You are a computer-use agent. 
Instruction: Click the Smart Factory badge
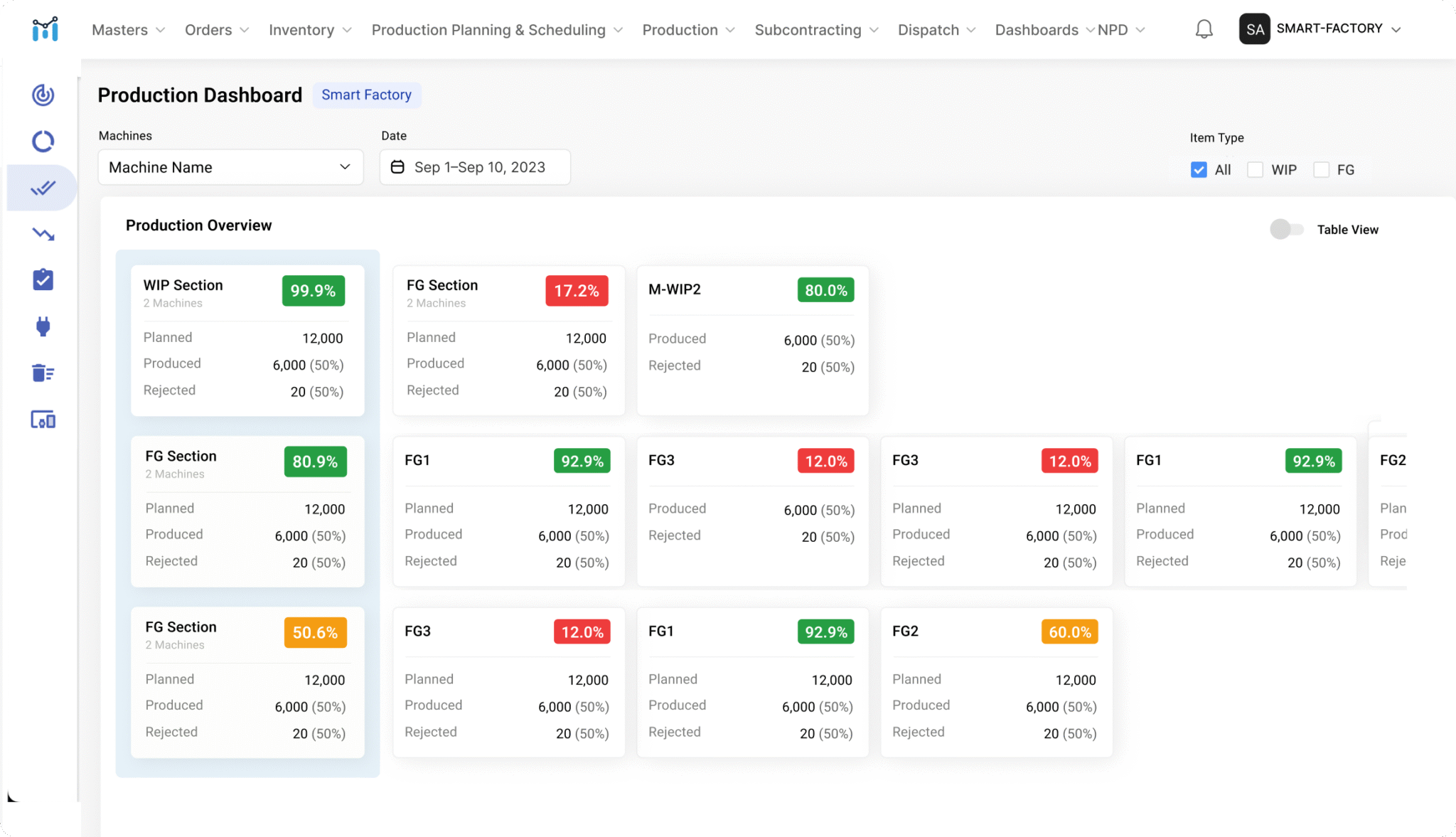[x=367, y=95]
